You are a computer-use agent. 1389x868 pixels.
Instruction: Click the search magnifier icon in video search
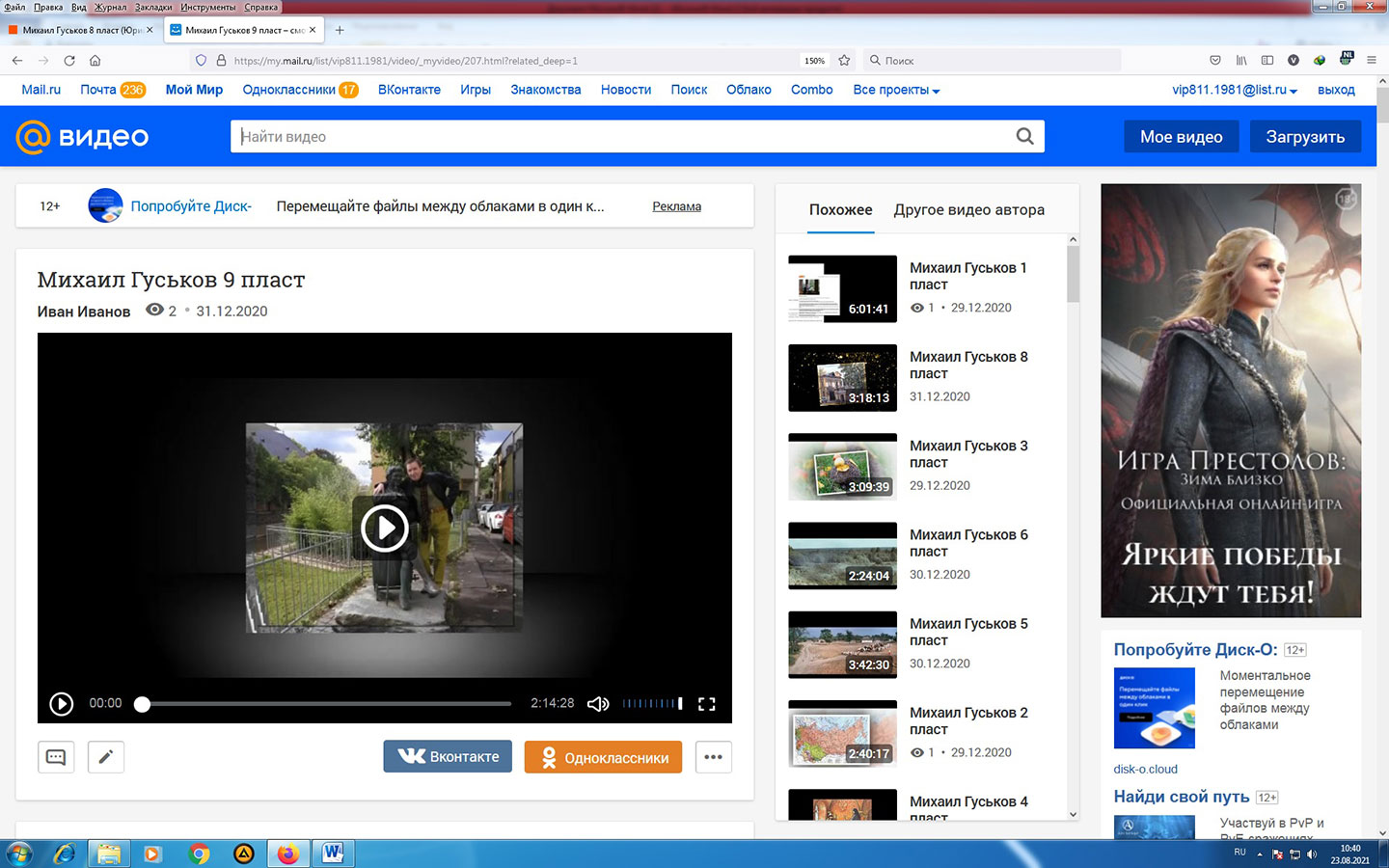(x=1024, y=137)
